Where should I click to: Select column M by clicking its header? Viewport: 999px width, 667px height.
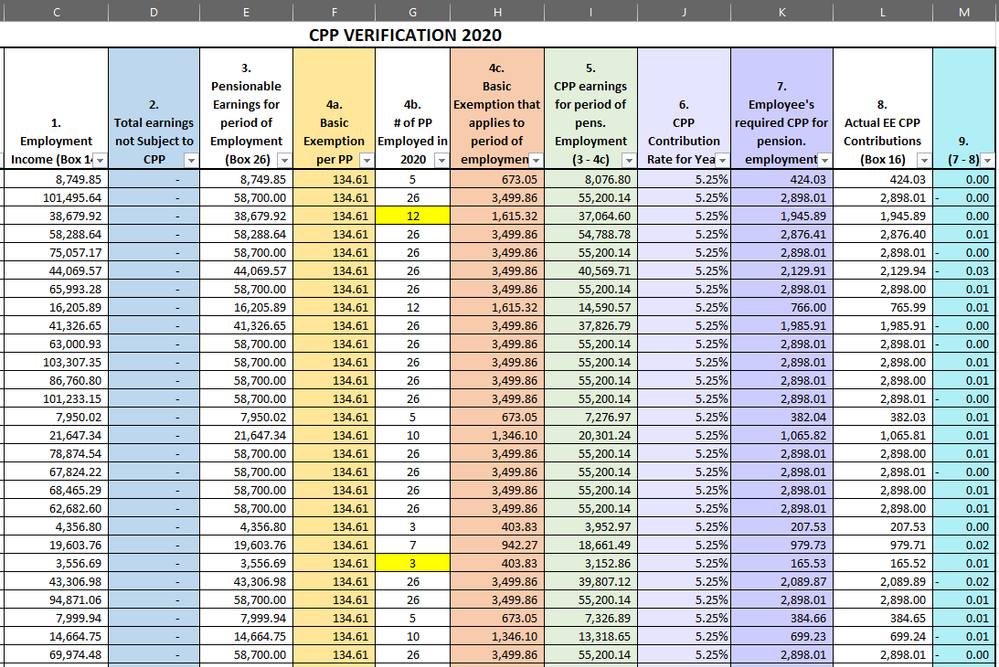tap(964, 12)
